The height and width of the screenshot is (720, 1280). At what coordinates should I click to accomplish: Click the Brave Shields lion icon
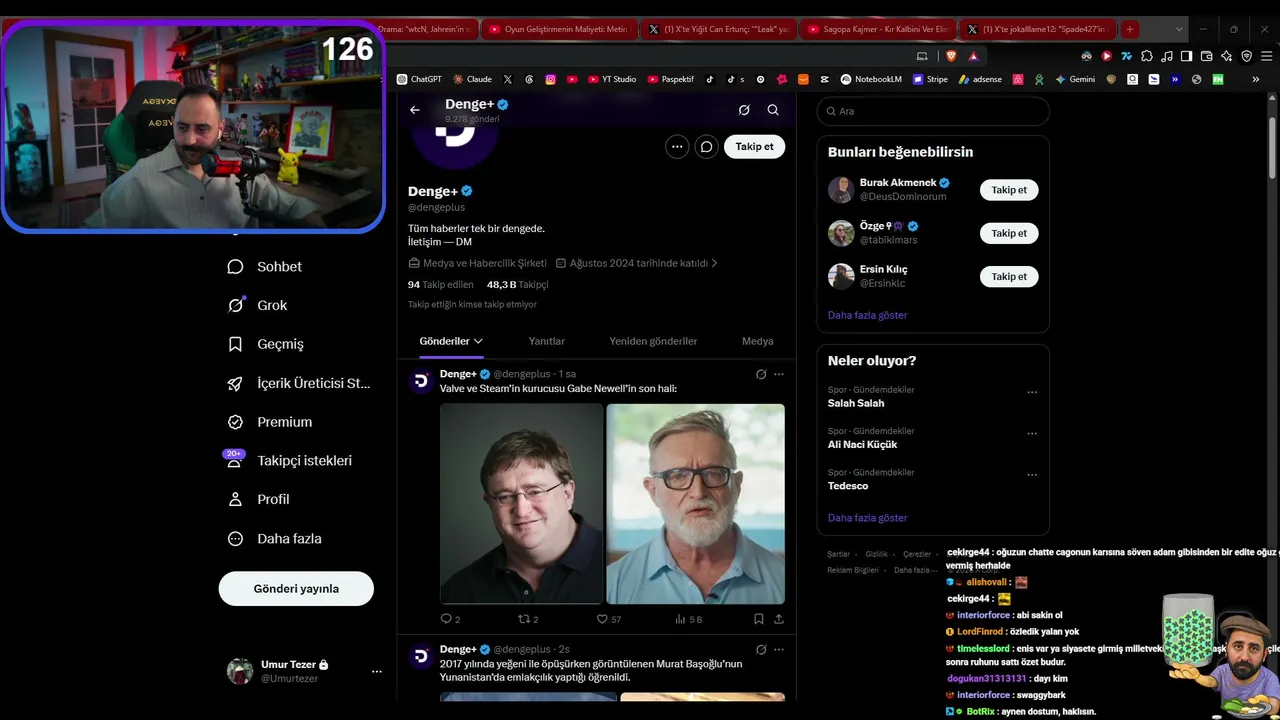click(x=951, y=56)
